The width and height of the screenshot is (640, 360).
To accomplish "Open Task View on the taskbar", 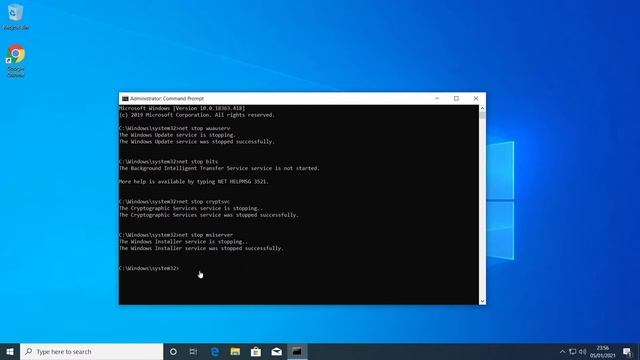I will tap(193, 352).
